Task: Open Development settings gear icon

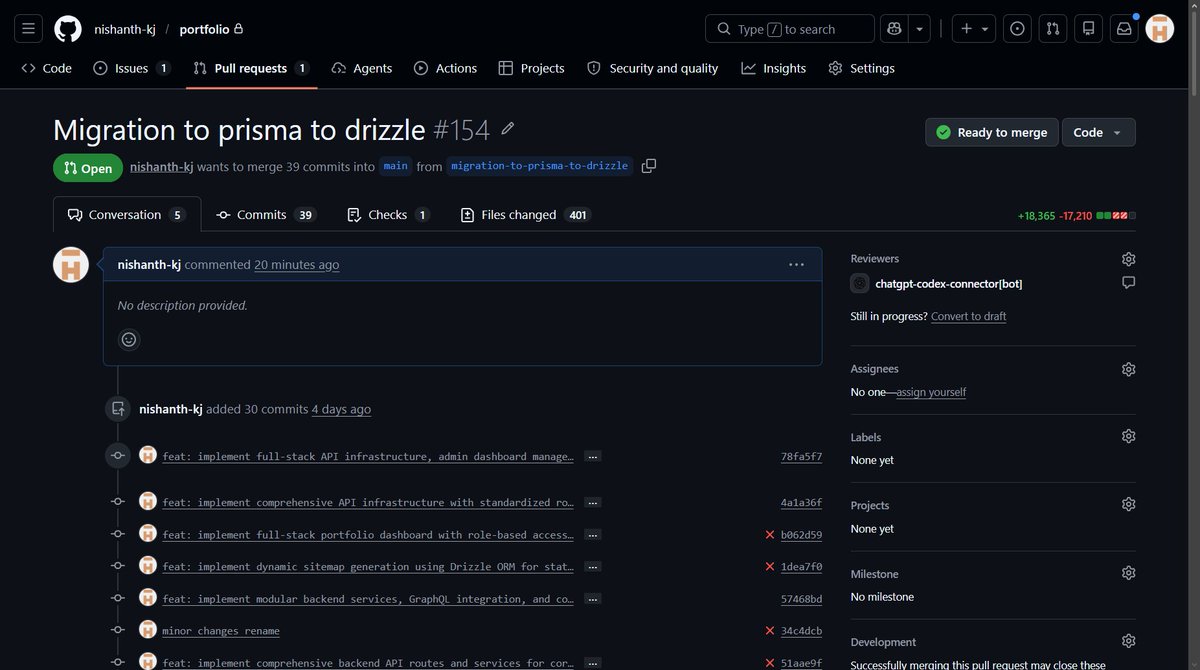Action: [1128, 642]
